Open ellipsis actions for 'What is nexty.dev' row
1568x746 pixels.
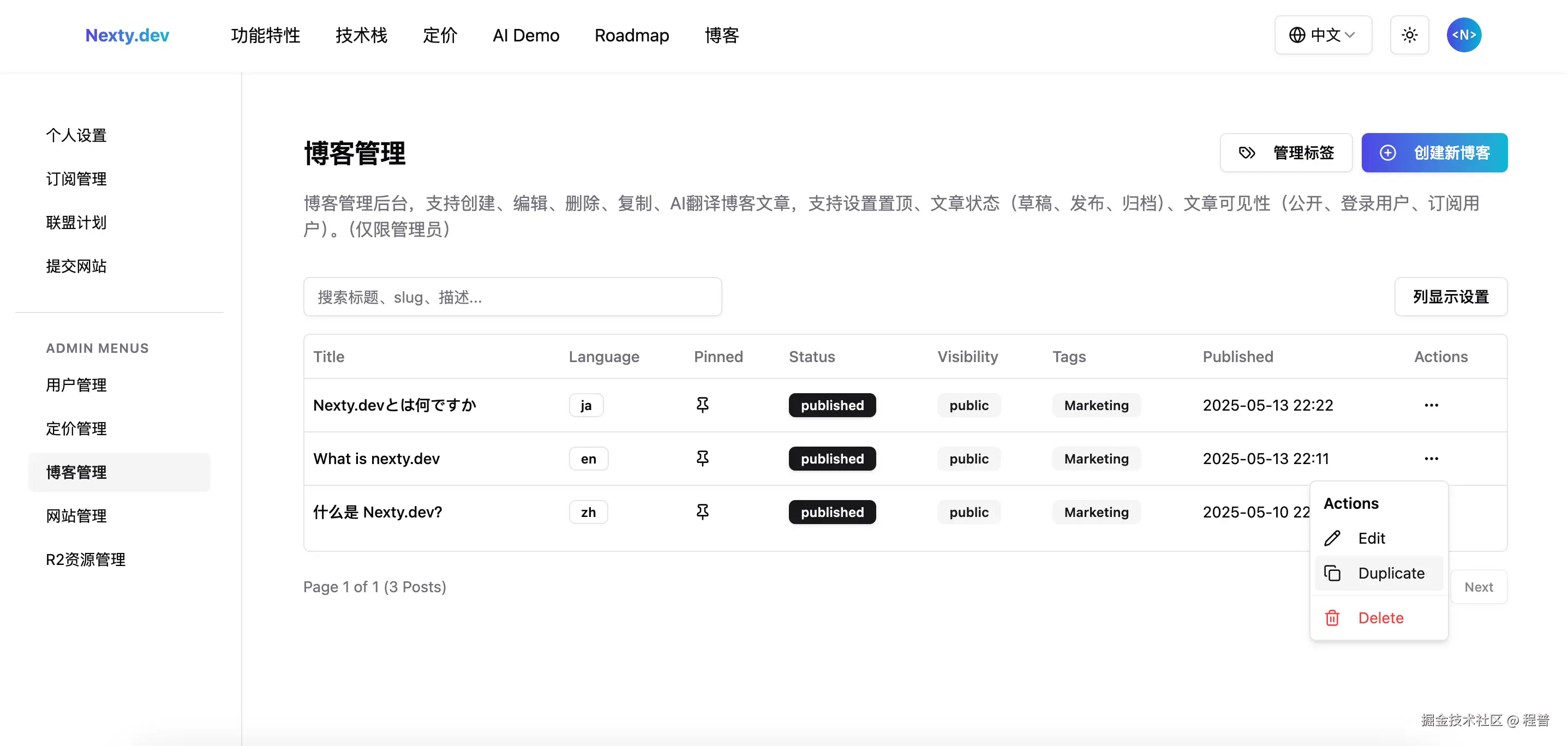[1432, 458]
